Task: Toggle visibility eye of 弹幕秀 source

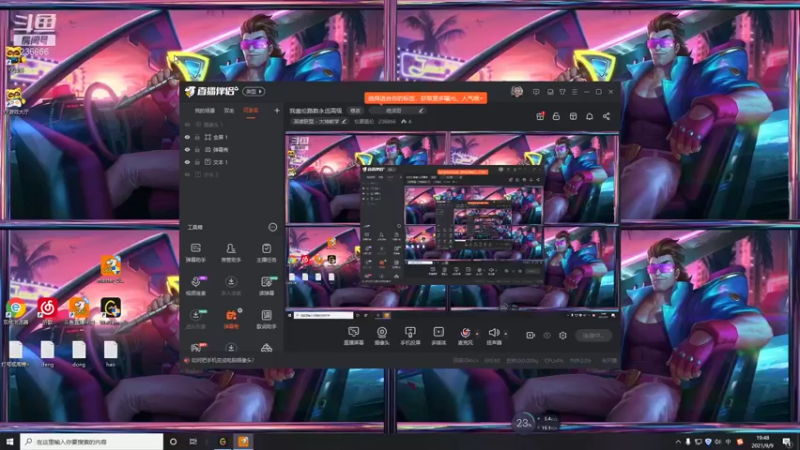Action: pyautogui.click(x=187, y=149)
